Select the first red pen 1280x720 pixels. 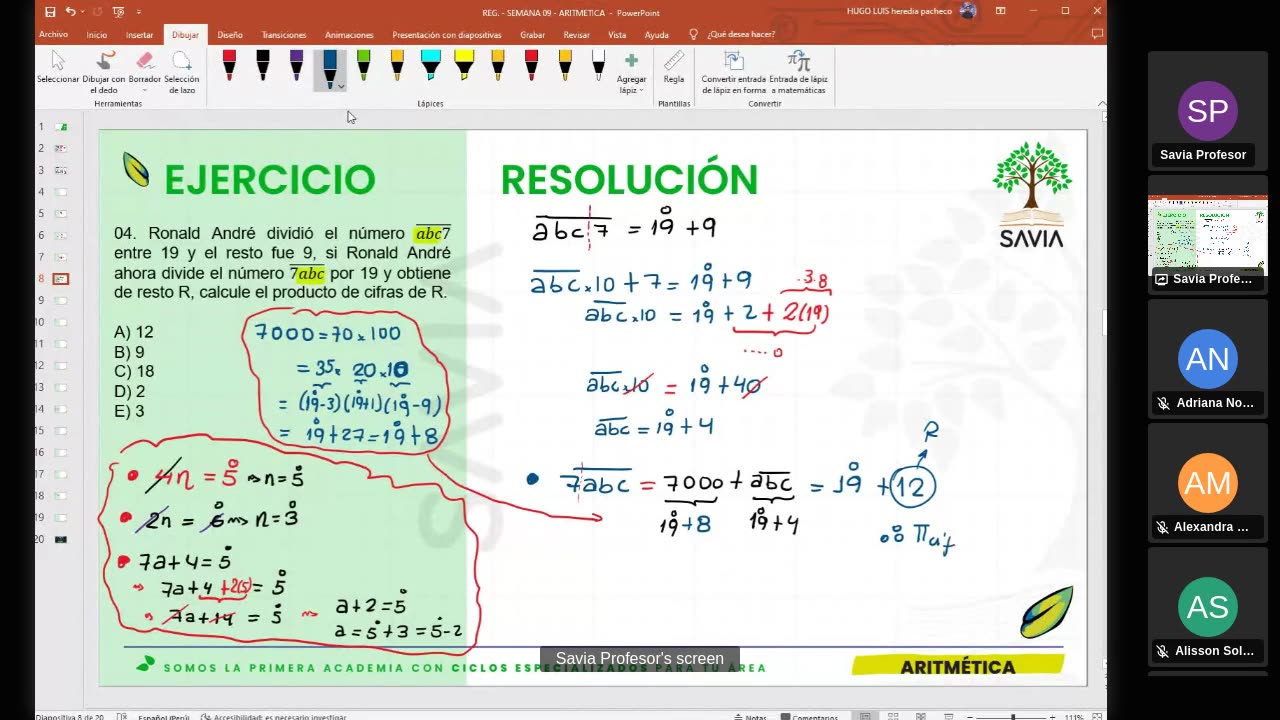pos(229,65)
